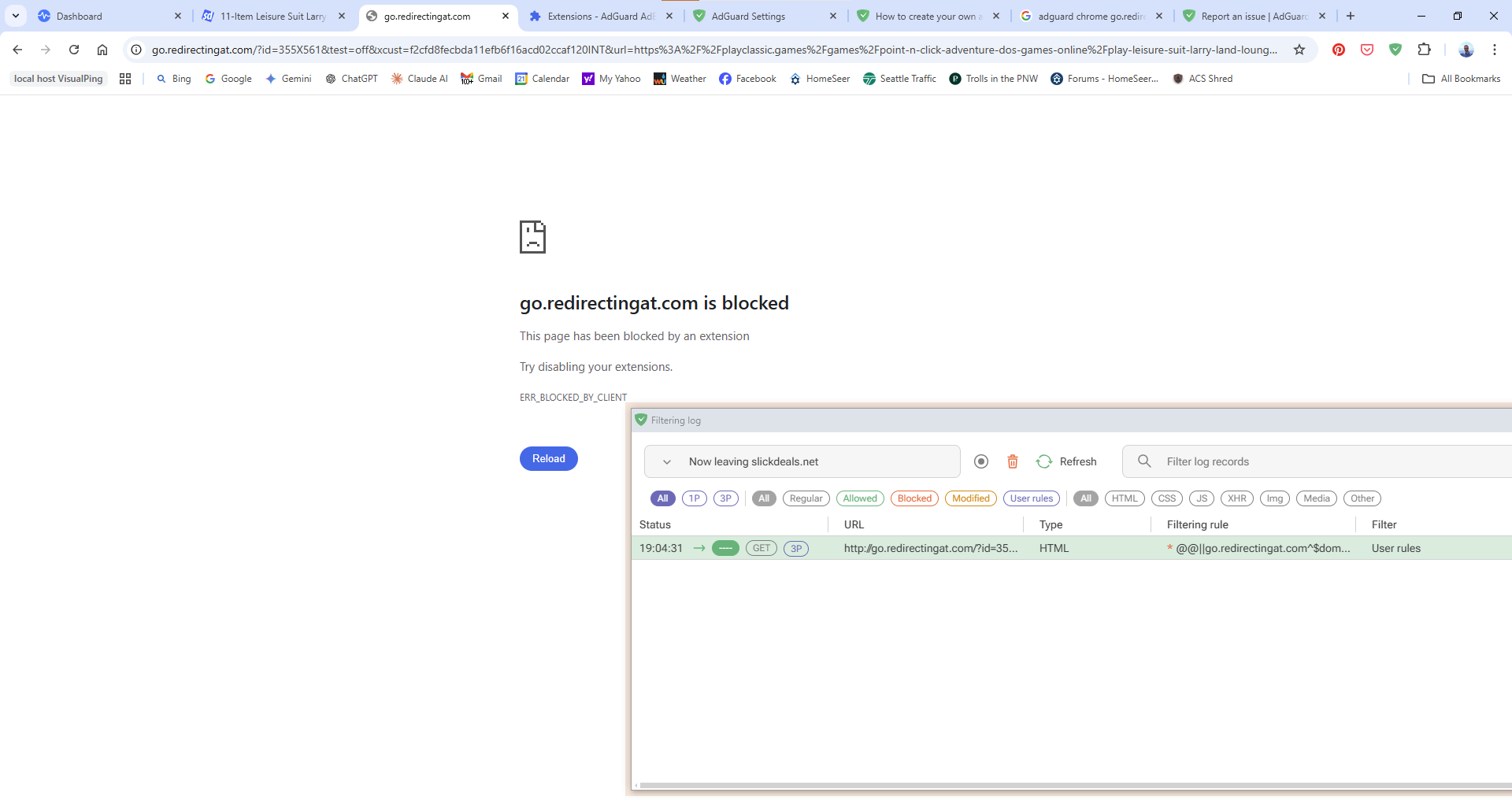Open the ChatGPT bookmark
The height and width of the screenshot is (800, 1512).
tap(352, 78)
